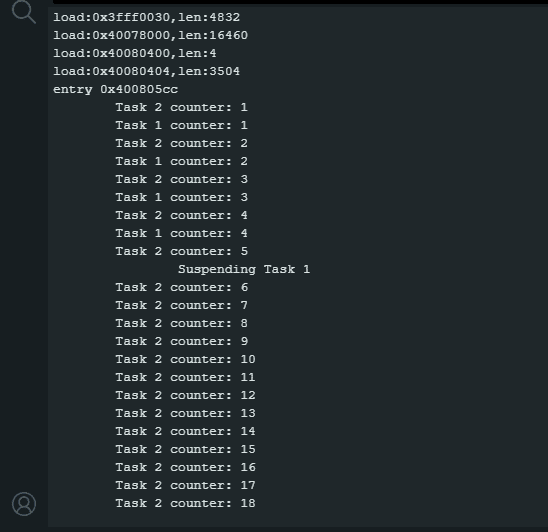Viewport: 548px width, 532px height.
Task: Click the 'entry 0x400805cc' line
Action: (115, 89)
